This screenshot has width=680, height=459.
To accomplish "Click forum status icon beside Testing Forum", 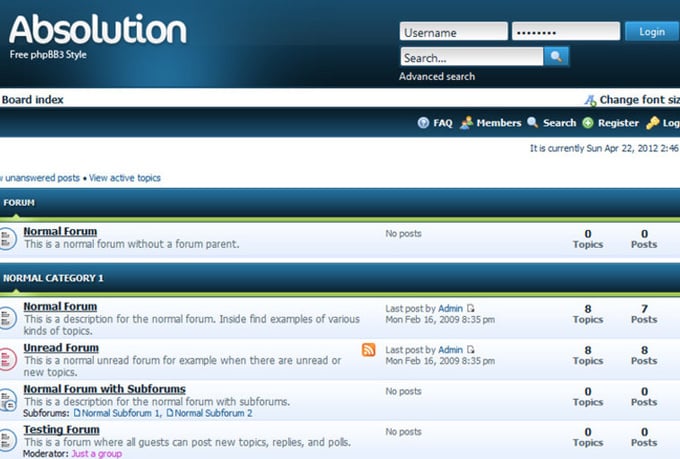I will (8, 440).
